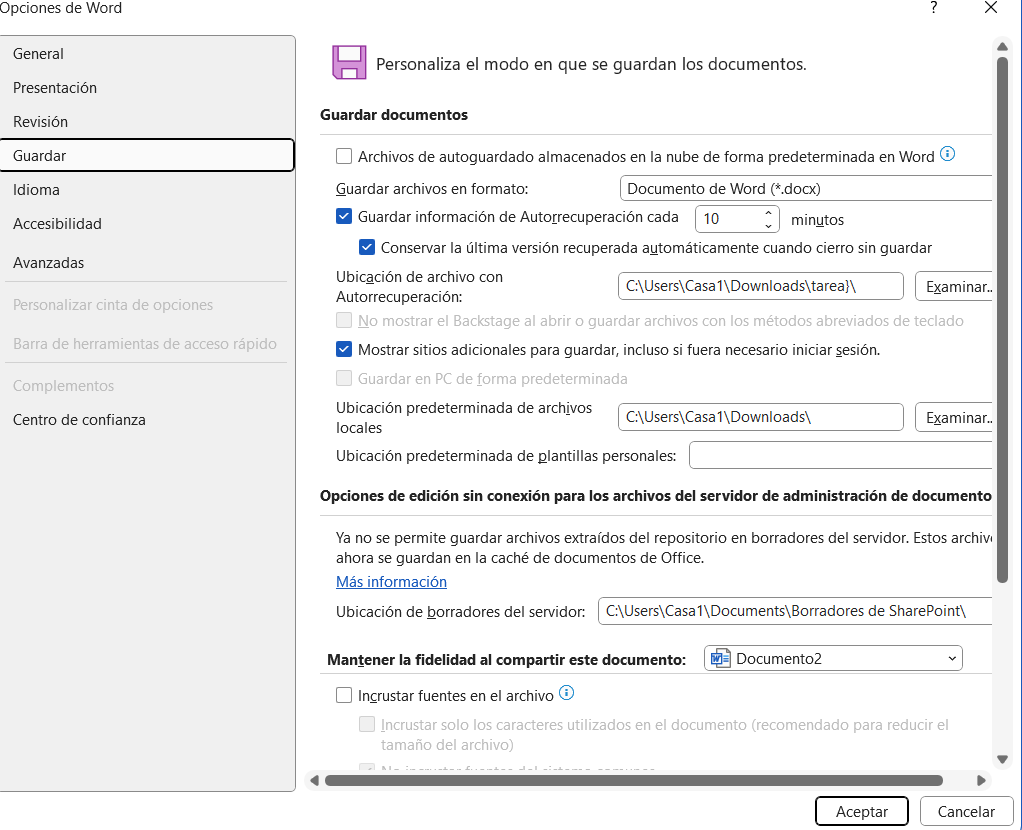Click the help question mark icon
The height and width of the screenshot is (830, 1022).
click(934, 8)
